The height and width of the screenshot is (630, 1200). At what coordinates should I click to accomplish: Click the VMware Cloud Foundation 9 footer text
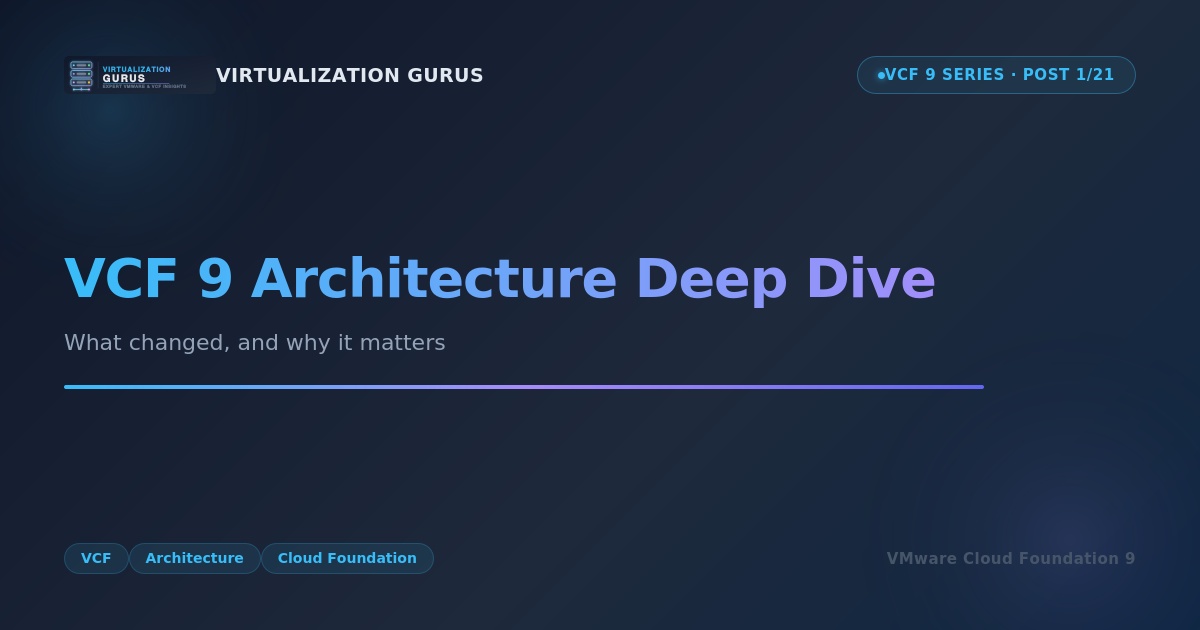pos(1011,559)
